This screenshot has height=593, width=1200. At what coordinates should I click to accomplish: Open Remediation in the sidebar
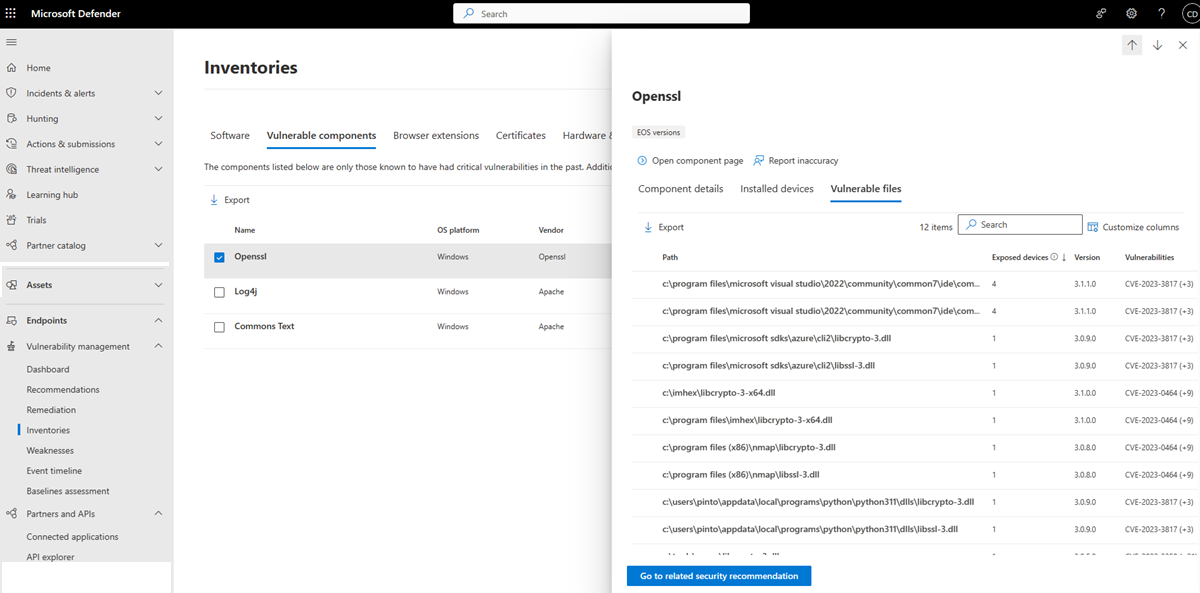pyautogui.click(x=51, y=410)
